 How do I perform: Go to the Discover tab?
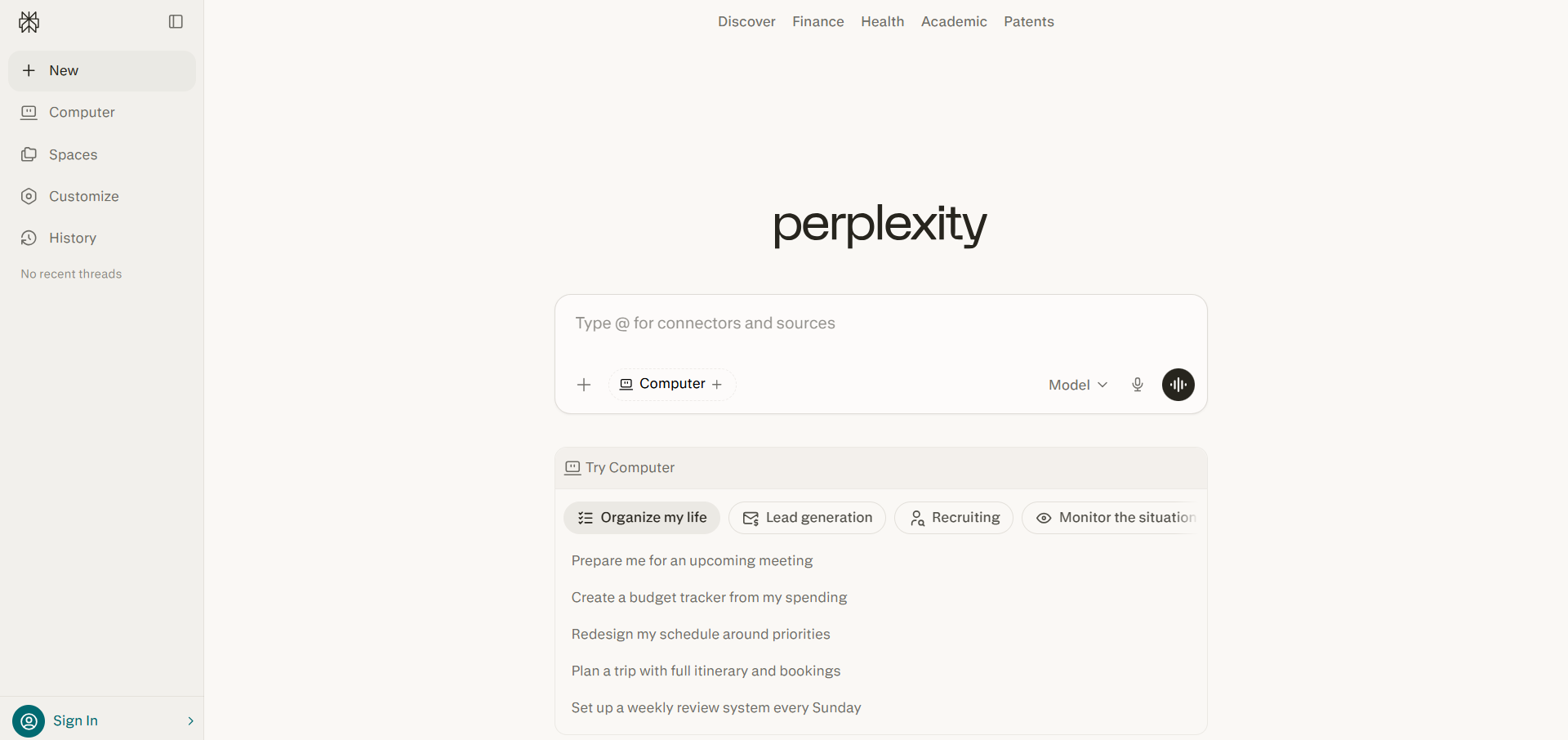click(x=746, y=22)
